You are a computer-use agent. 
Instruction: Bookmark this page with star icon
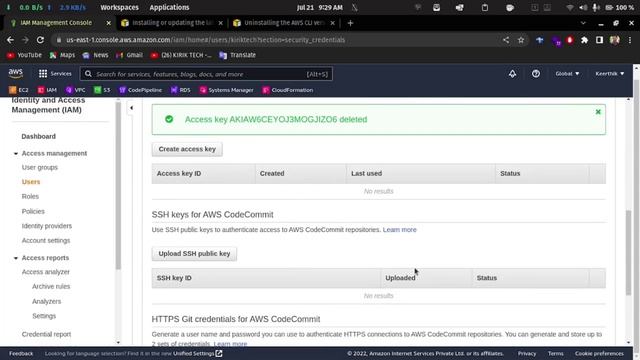click(x=521, y=40)
